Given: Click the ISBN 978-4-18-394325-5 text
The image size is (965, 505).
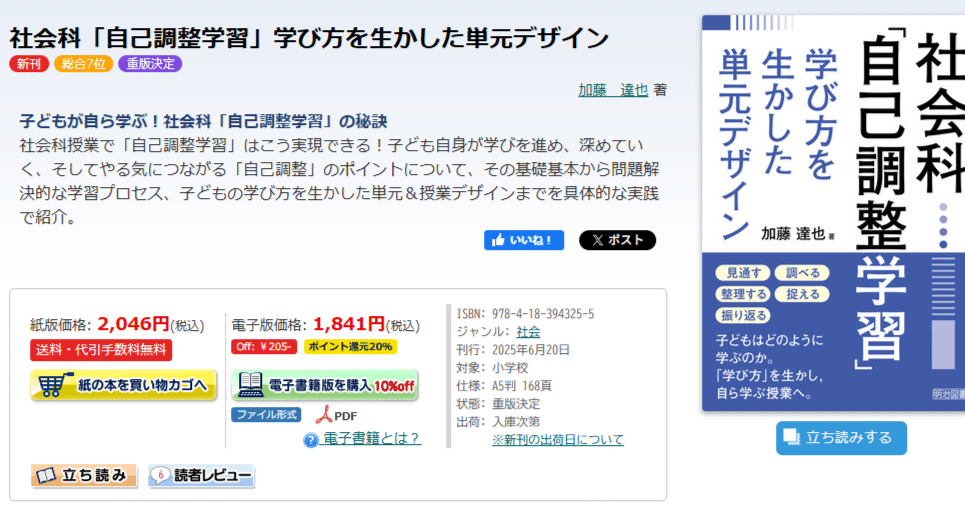Looking at the screenshot, I should (525, 314).
